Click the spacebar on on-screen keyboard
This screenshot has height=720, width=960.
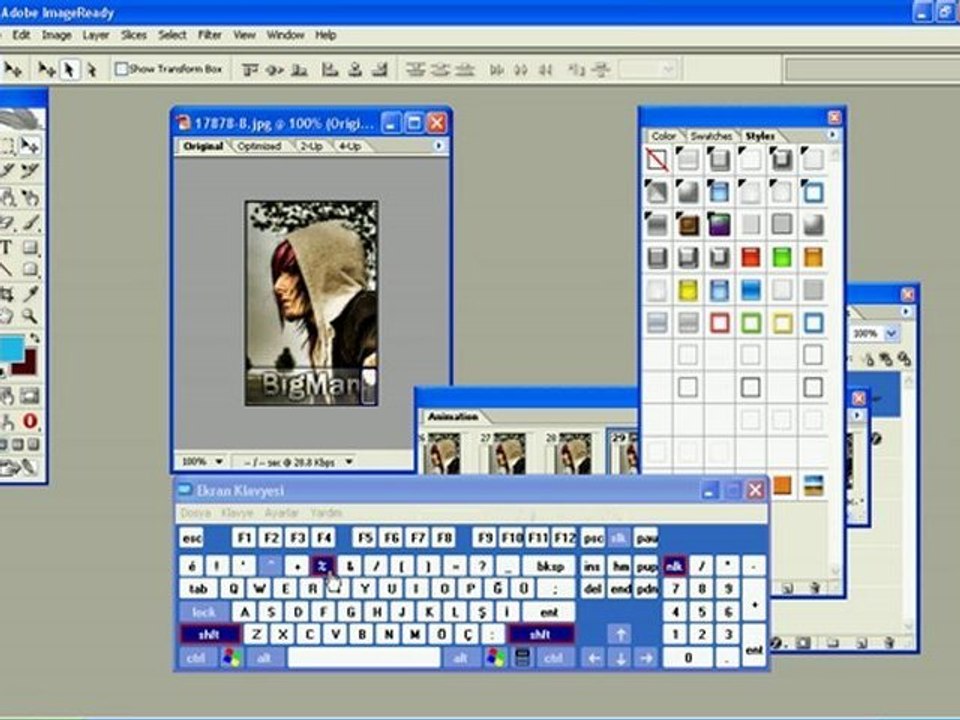(364, 658)
